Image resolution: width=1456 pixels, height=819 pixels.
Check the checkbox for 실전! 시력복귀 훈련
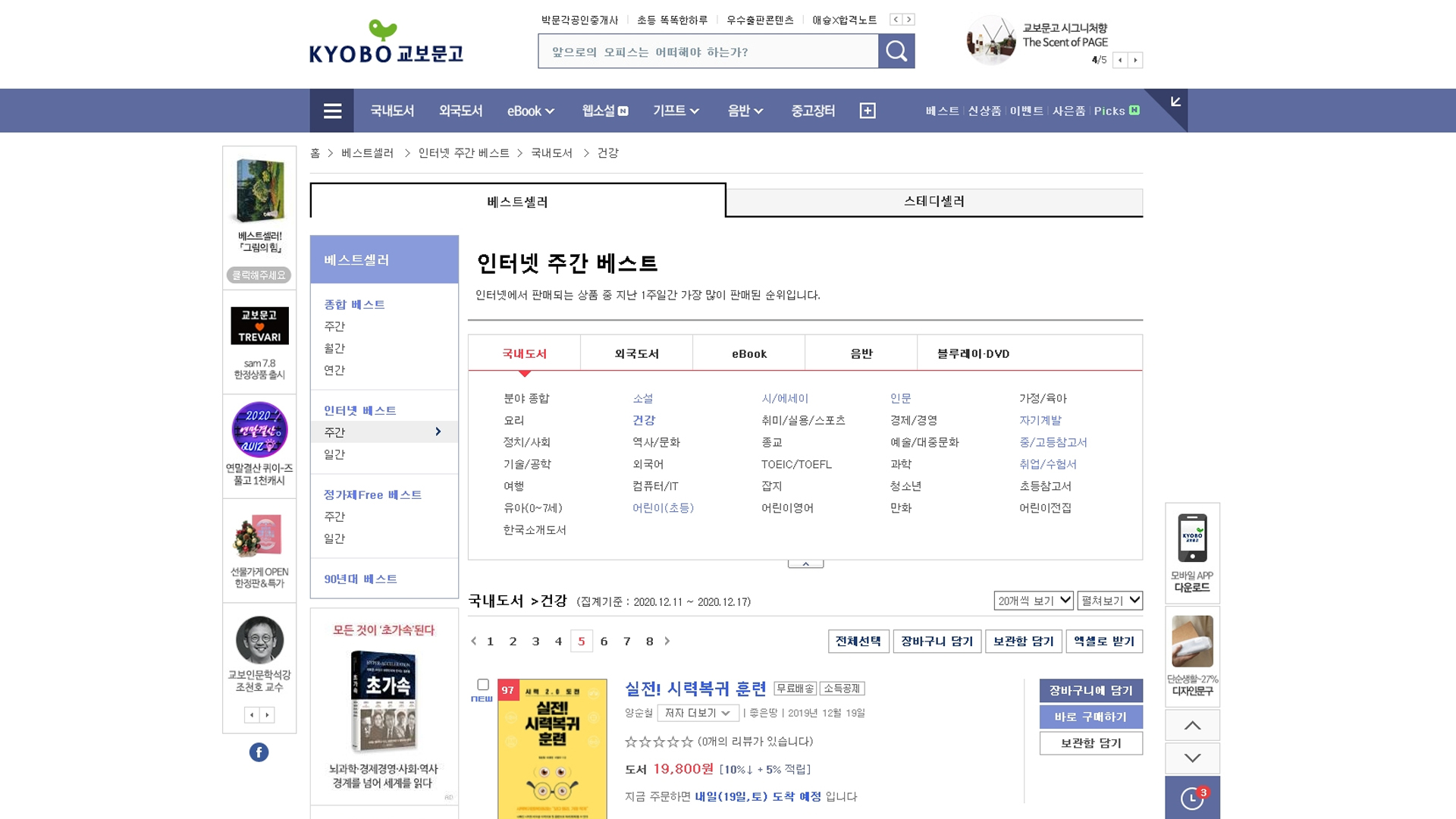tap(483, 685)
